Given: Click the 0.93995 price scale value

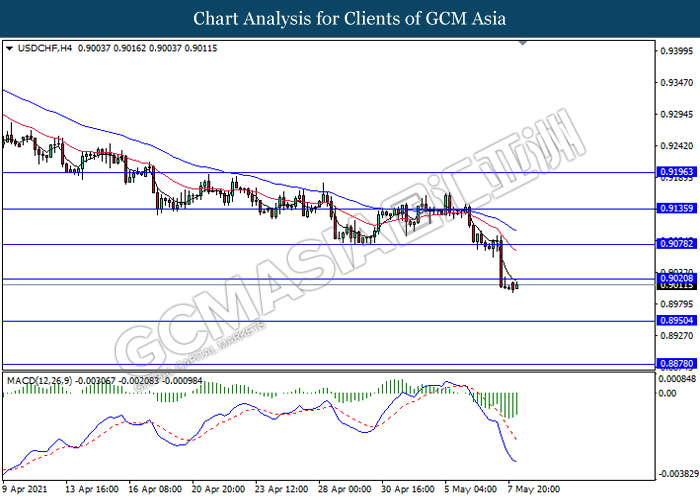Looking at the screenshot, I should coord(677,51).
